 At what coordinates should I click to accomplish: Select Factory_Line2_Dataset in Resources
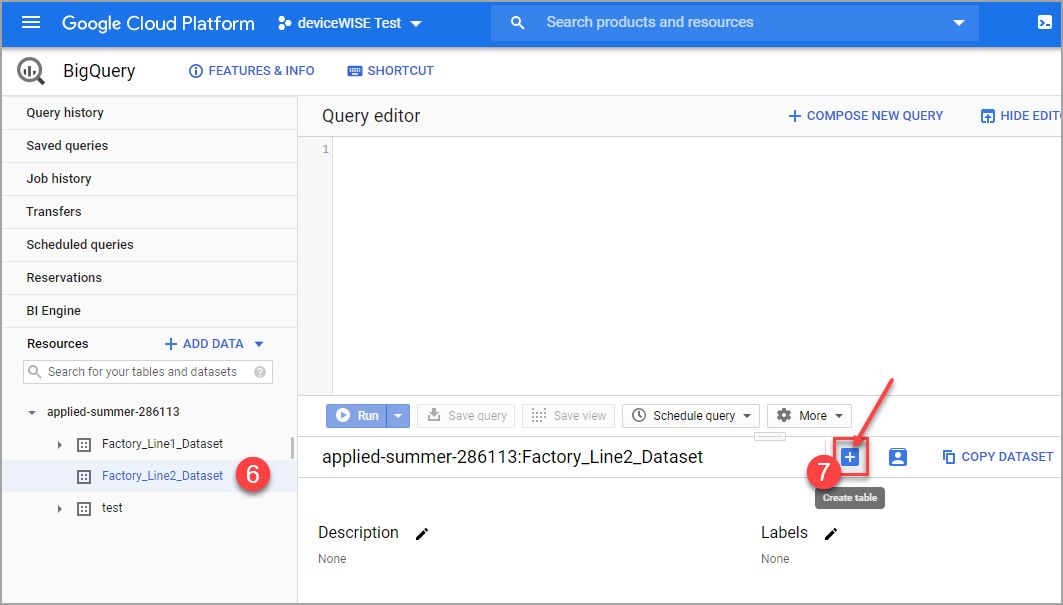(162, 475)
